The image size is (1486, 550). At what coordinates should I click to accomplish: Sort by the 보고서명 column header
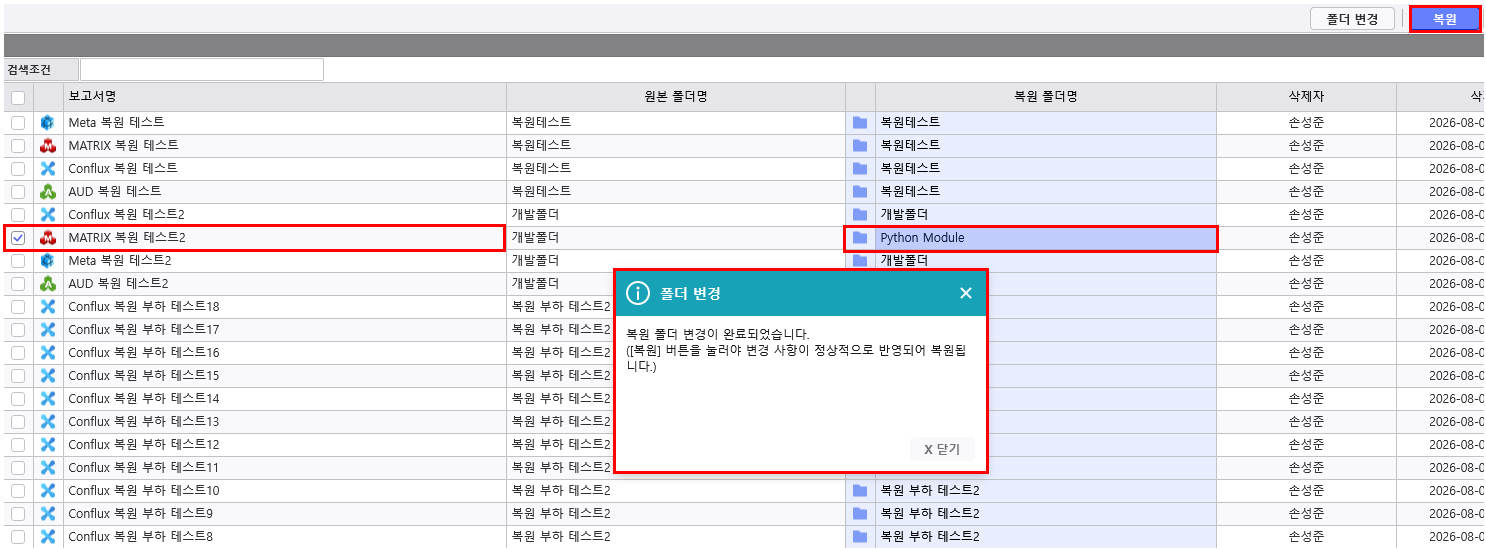(285, 96)
